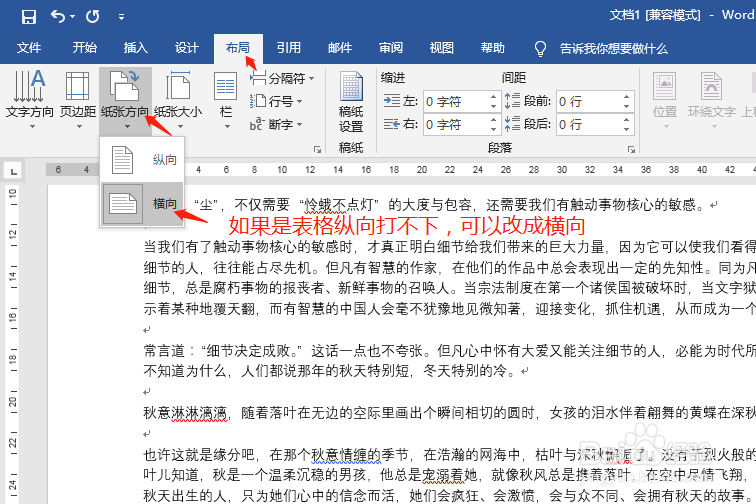
Task: Open the page setup dialog launcher
Action: coord(317,150)
